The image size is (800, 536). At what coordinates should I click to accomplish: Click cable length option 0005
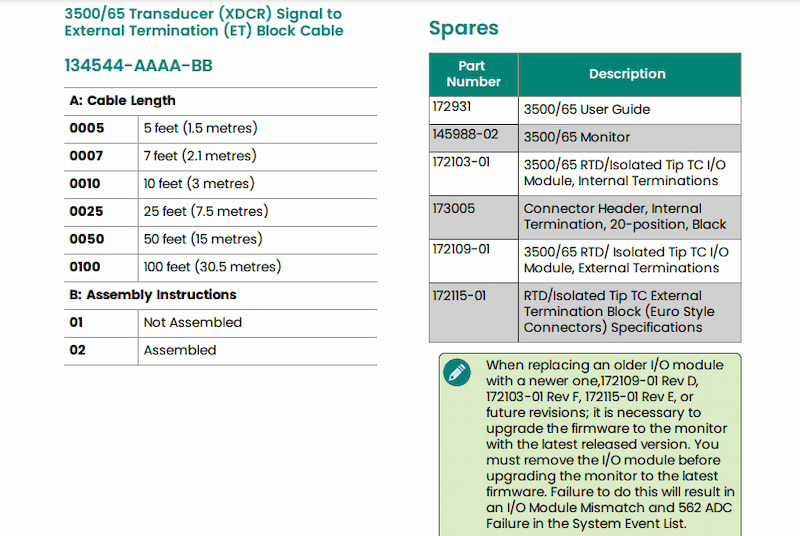(87, 128)
